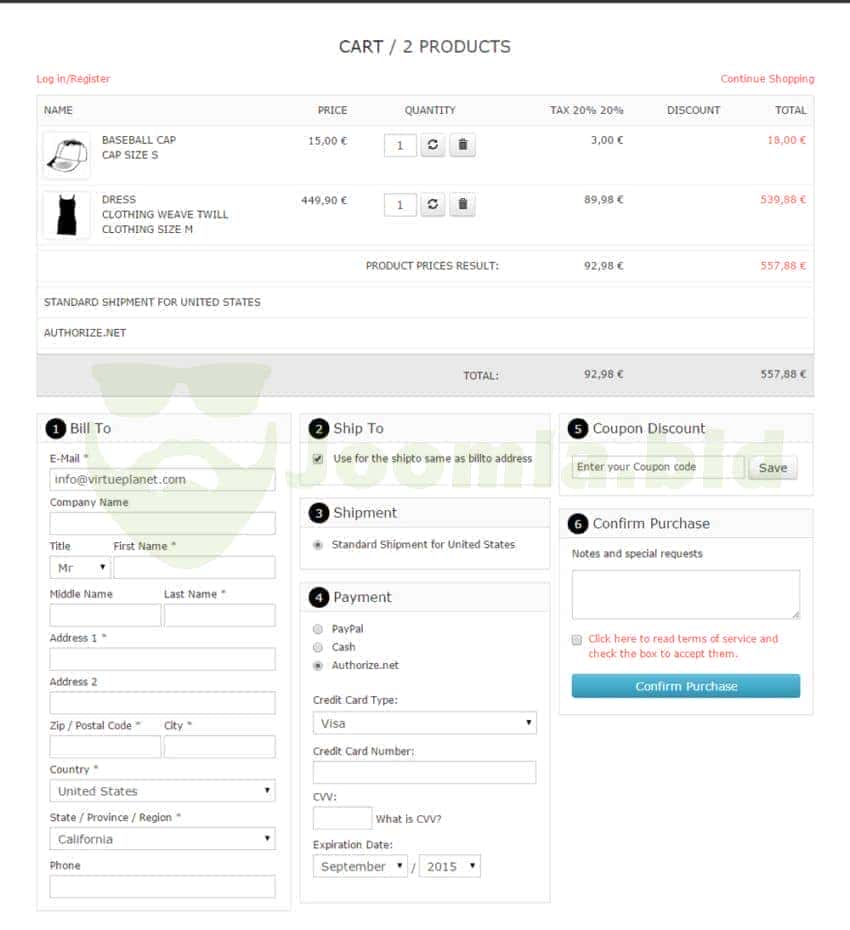Open expiration month dropdown showing September
The width and height of the screenshot is (850, 930).
pos(360,867)
